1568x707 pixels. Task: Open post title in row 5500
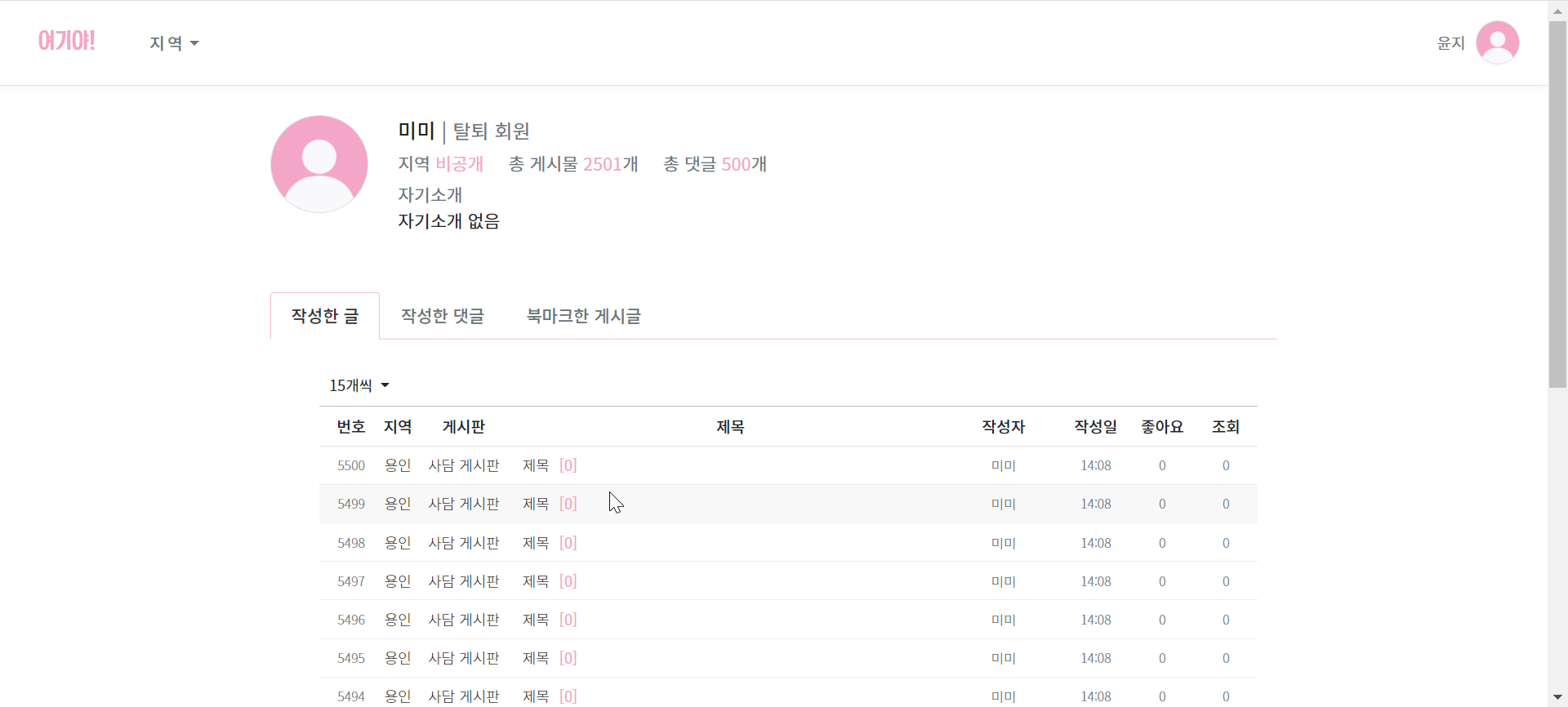tap(536, 465)
